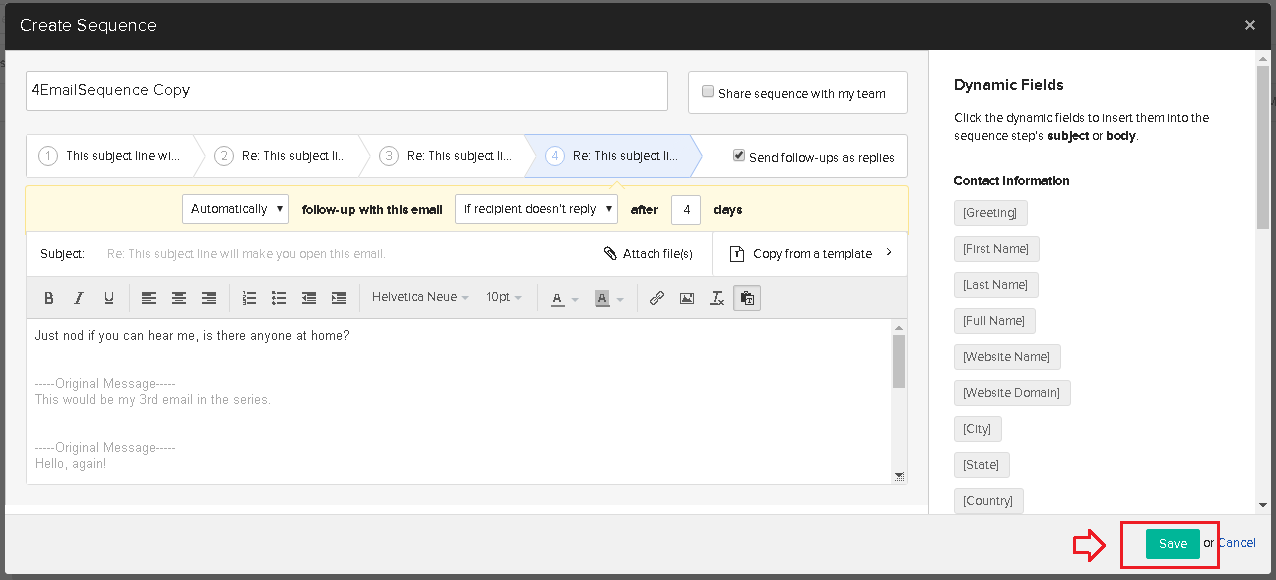
Task: Open text color picker
Action: (x=564, y=298)
